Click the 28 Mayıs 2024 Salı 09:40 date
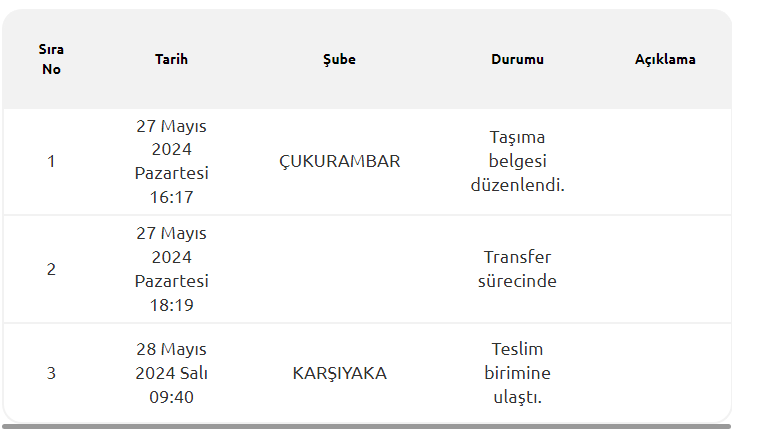 coord(171,373)
